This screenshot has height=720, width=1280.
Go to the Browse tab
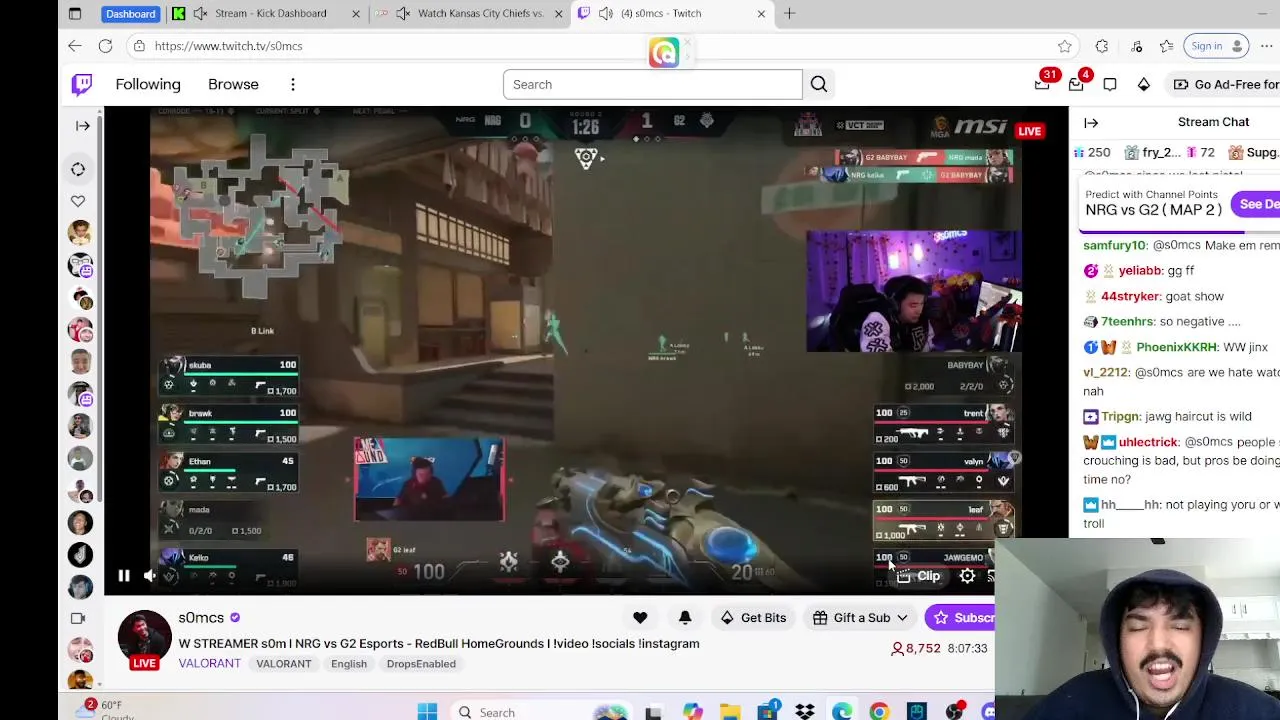[233, 85]
